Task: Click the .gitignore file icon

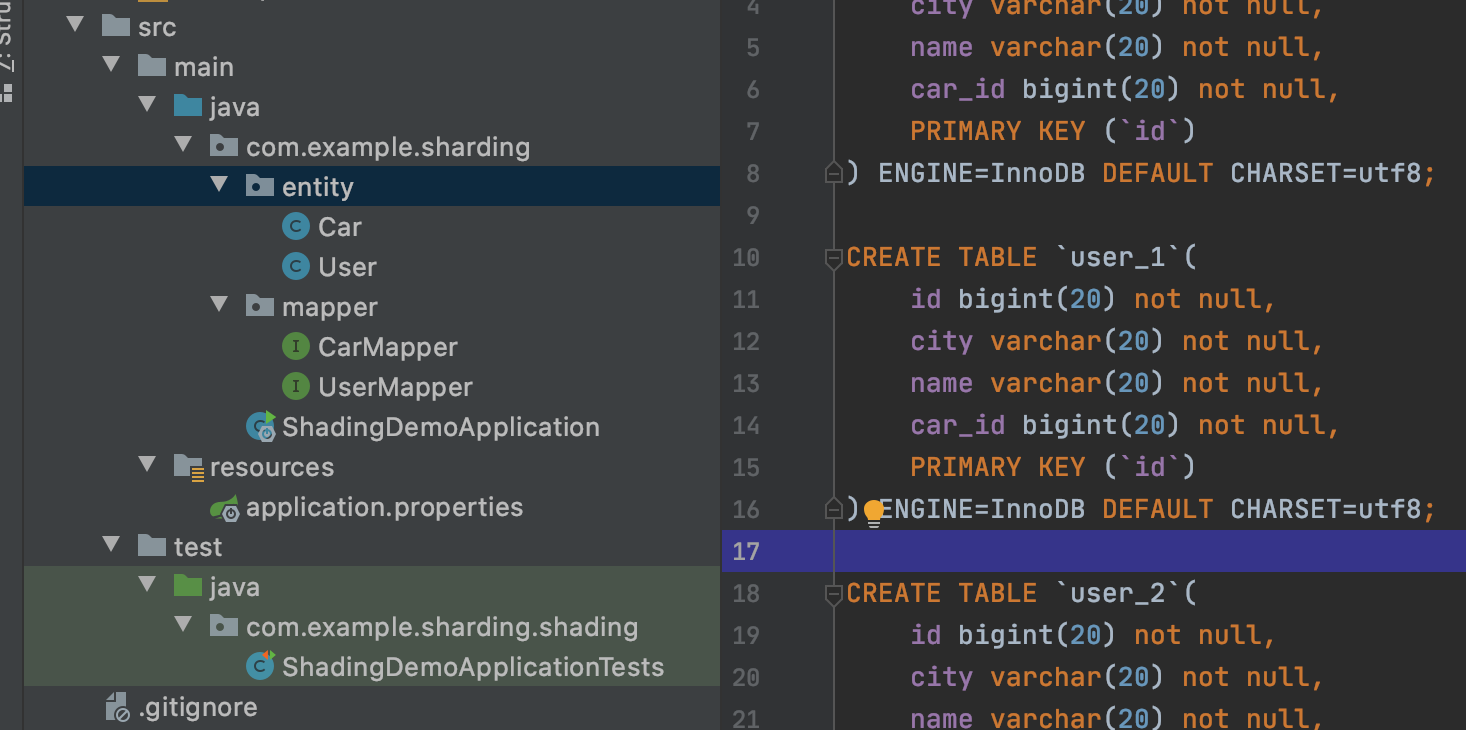Action: [117, 708]
